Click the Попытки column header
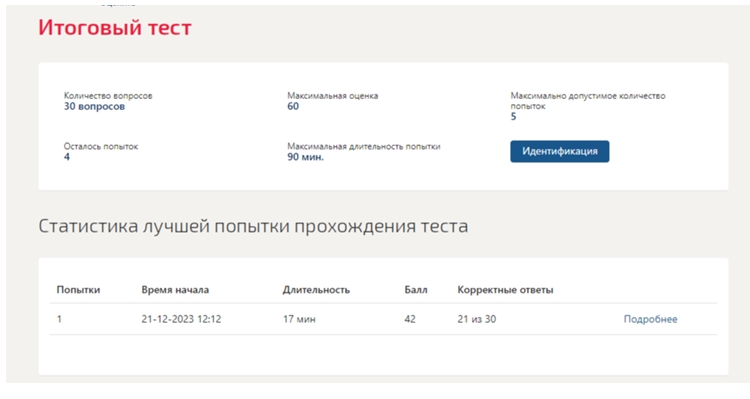 pyautogui.click(x=78, y=289)
